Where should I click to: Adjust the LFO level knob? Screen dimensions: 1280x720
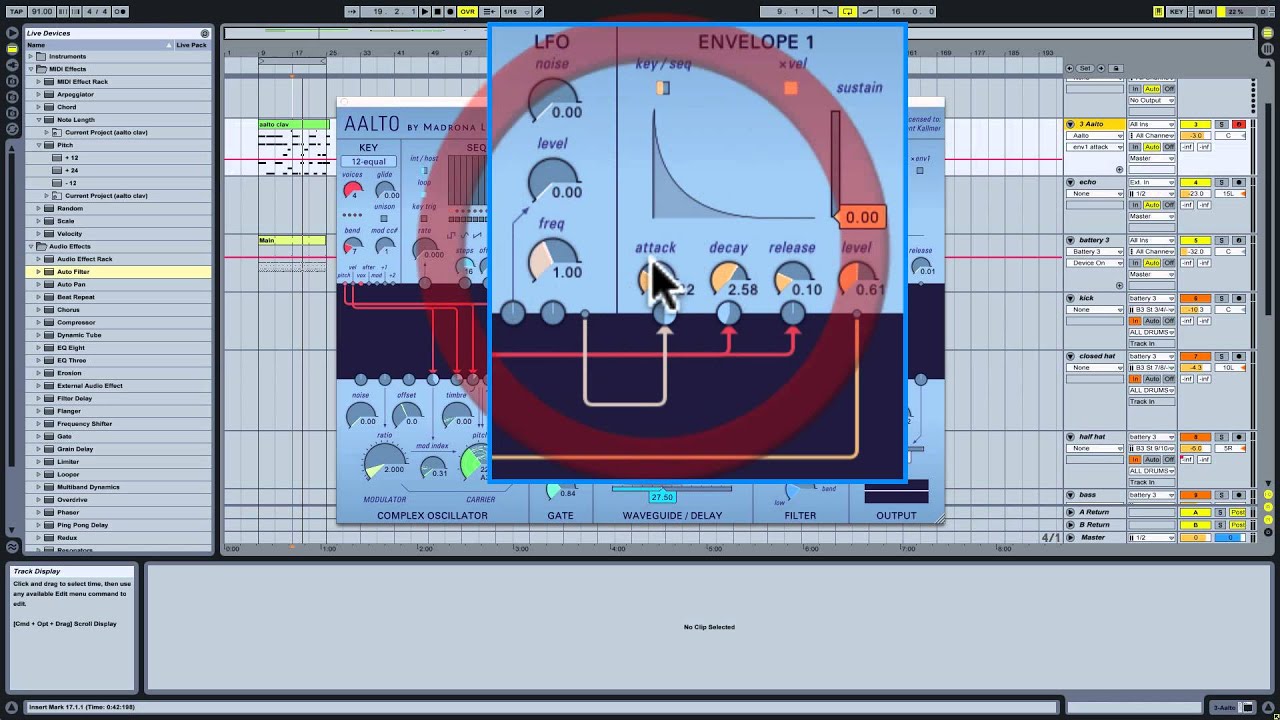tap(552, 180)
